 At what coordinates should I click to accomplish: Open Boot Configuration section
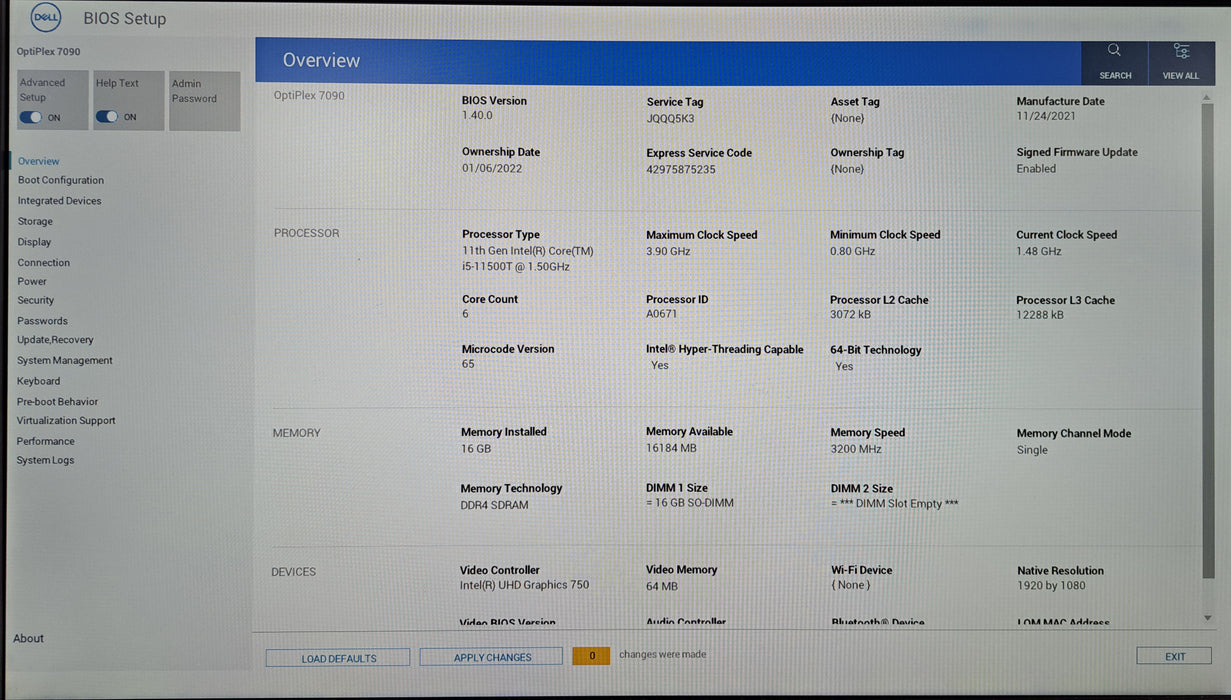[x=61, y=180]
